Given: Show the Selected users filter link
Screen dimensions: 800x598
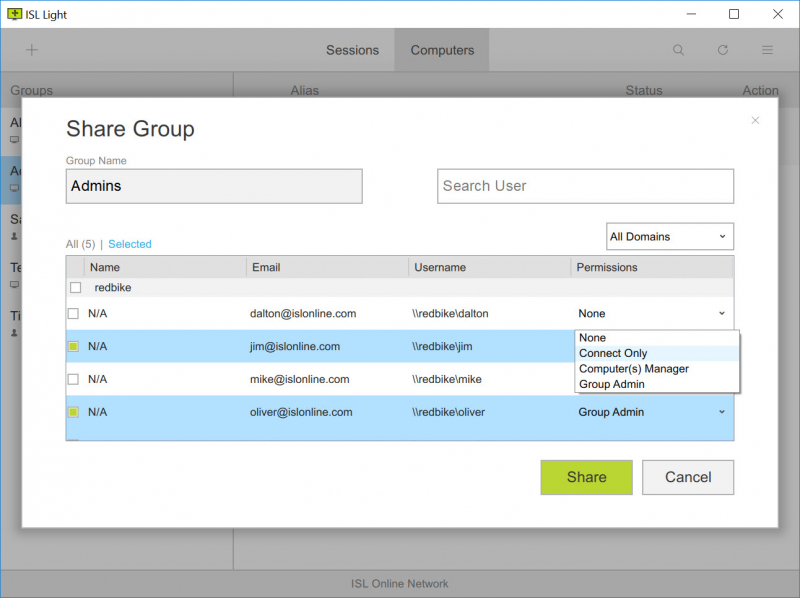Looking at the screenshot, I should tap(130, 244).
